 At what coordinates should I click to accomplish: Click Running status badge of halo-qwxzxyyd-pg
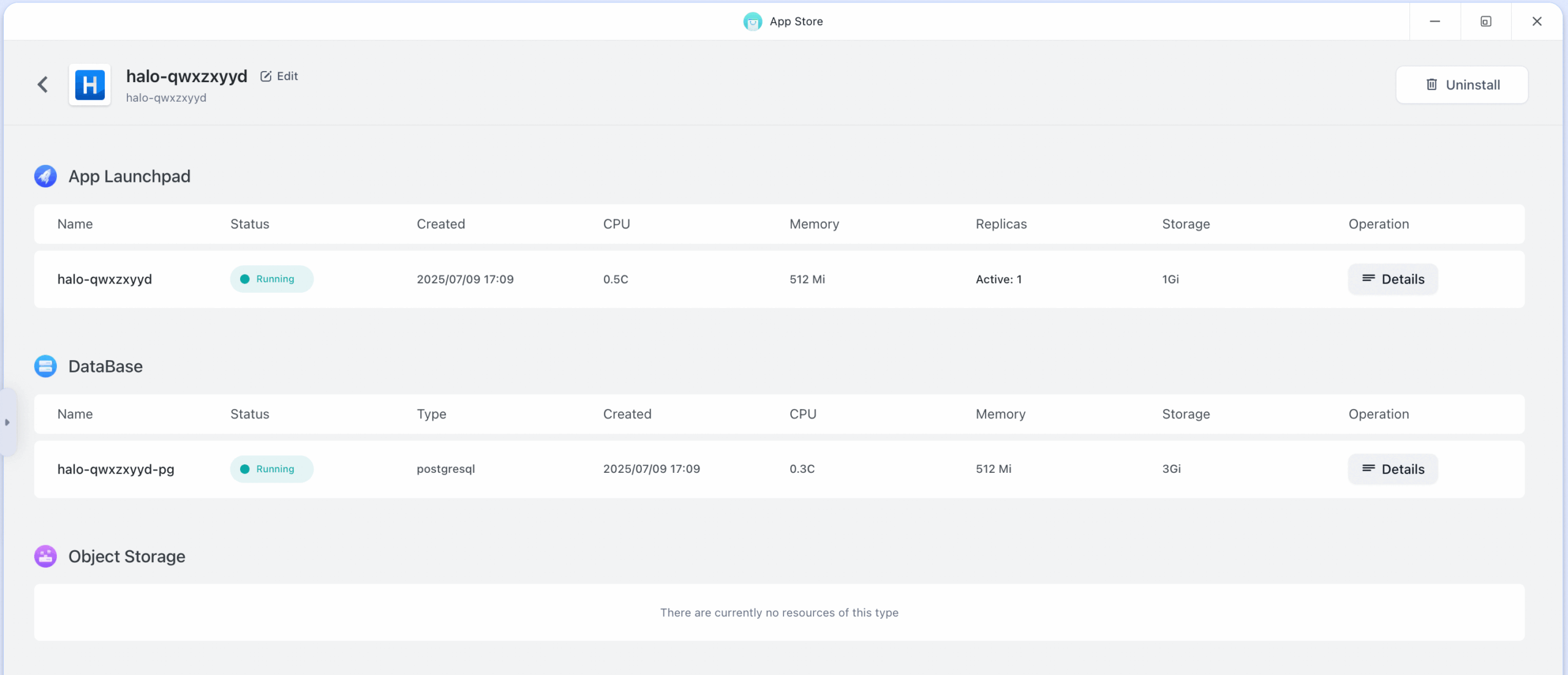click(x=272, y=469)
